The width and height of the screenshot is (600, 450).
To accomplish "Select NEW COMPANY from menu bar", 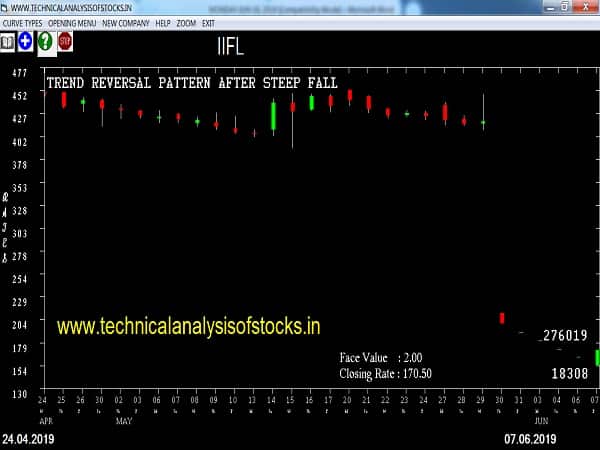I will pyautogui.click(x=125, y=22).
